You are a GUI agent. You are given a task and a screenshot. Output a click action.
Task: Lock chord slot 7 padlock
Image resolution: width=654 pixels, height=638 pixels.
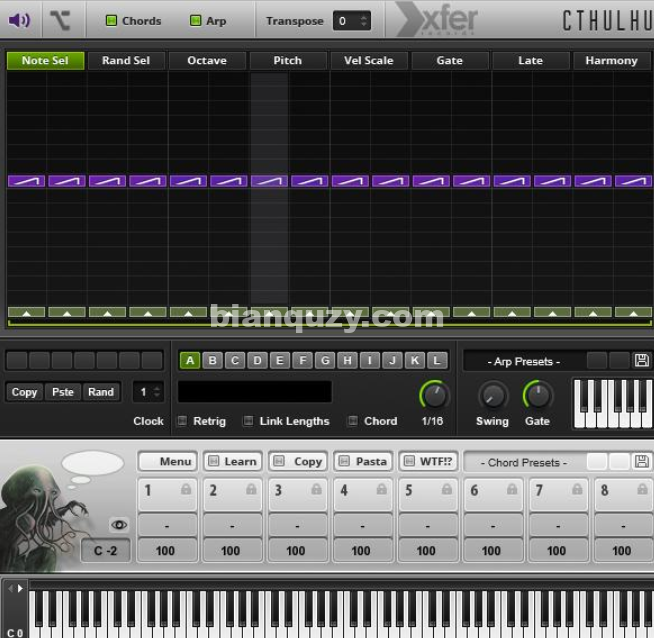pos(577,489)
